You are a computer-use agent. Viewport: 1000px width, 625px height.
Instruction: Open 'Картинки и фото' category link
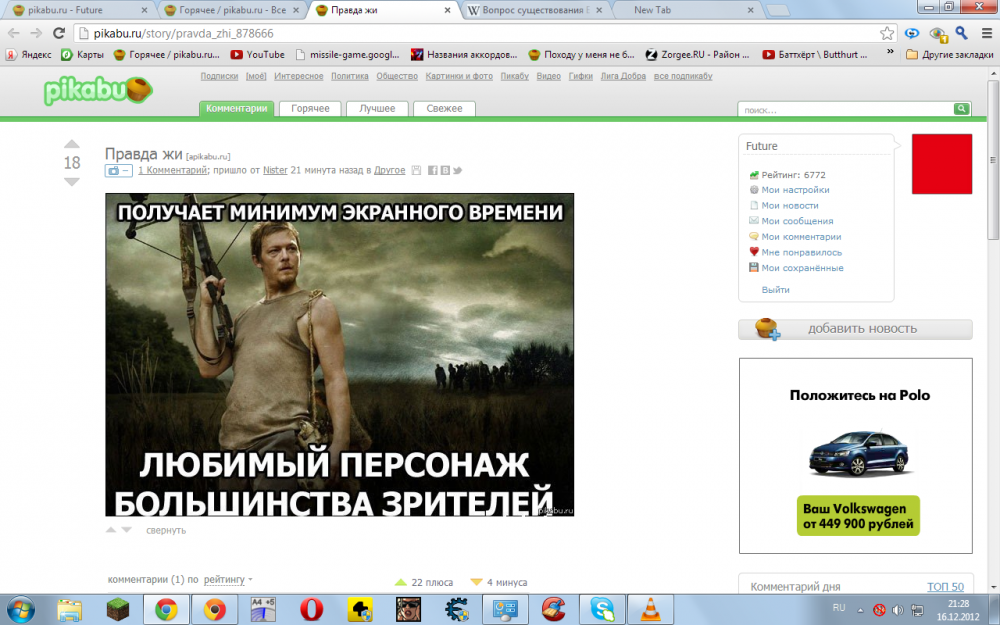[459, 76]
